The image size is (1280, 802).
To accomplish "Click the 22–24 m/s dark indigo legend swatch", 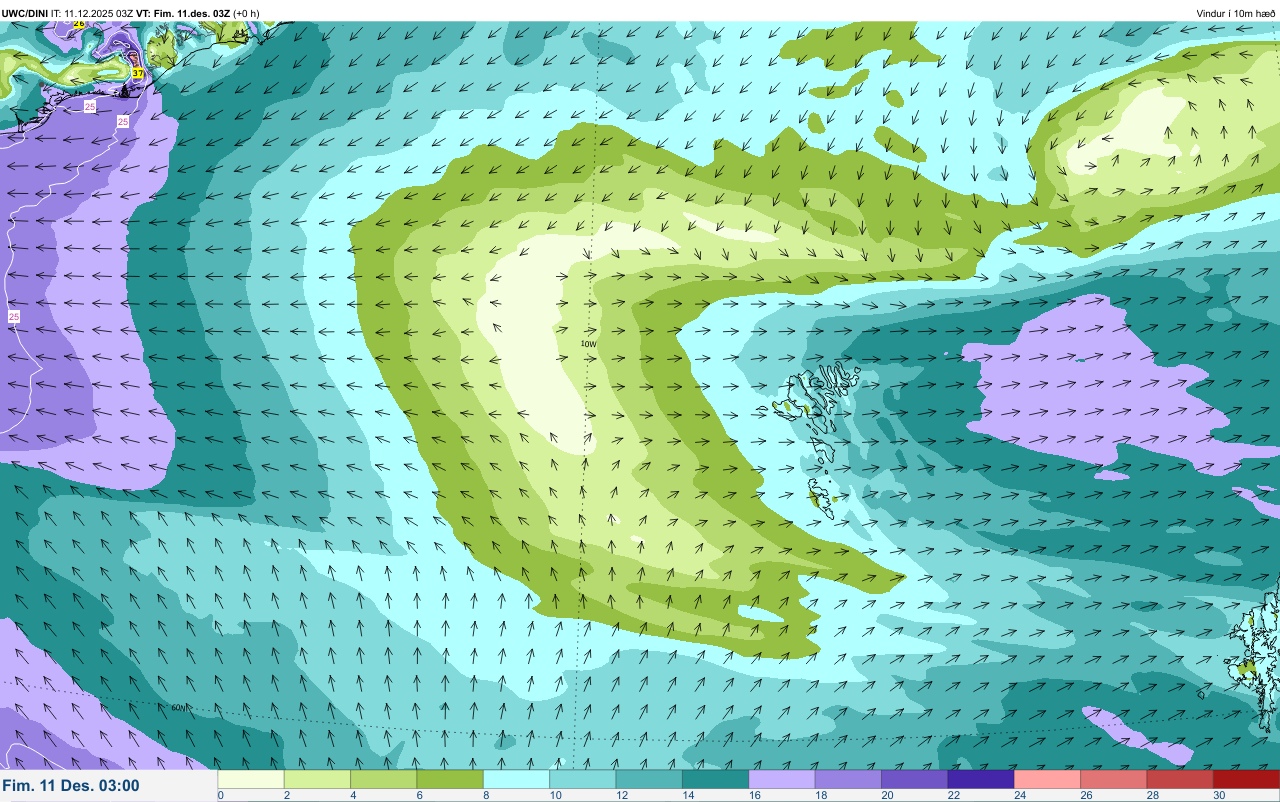I will click(x=981, y=779).
